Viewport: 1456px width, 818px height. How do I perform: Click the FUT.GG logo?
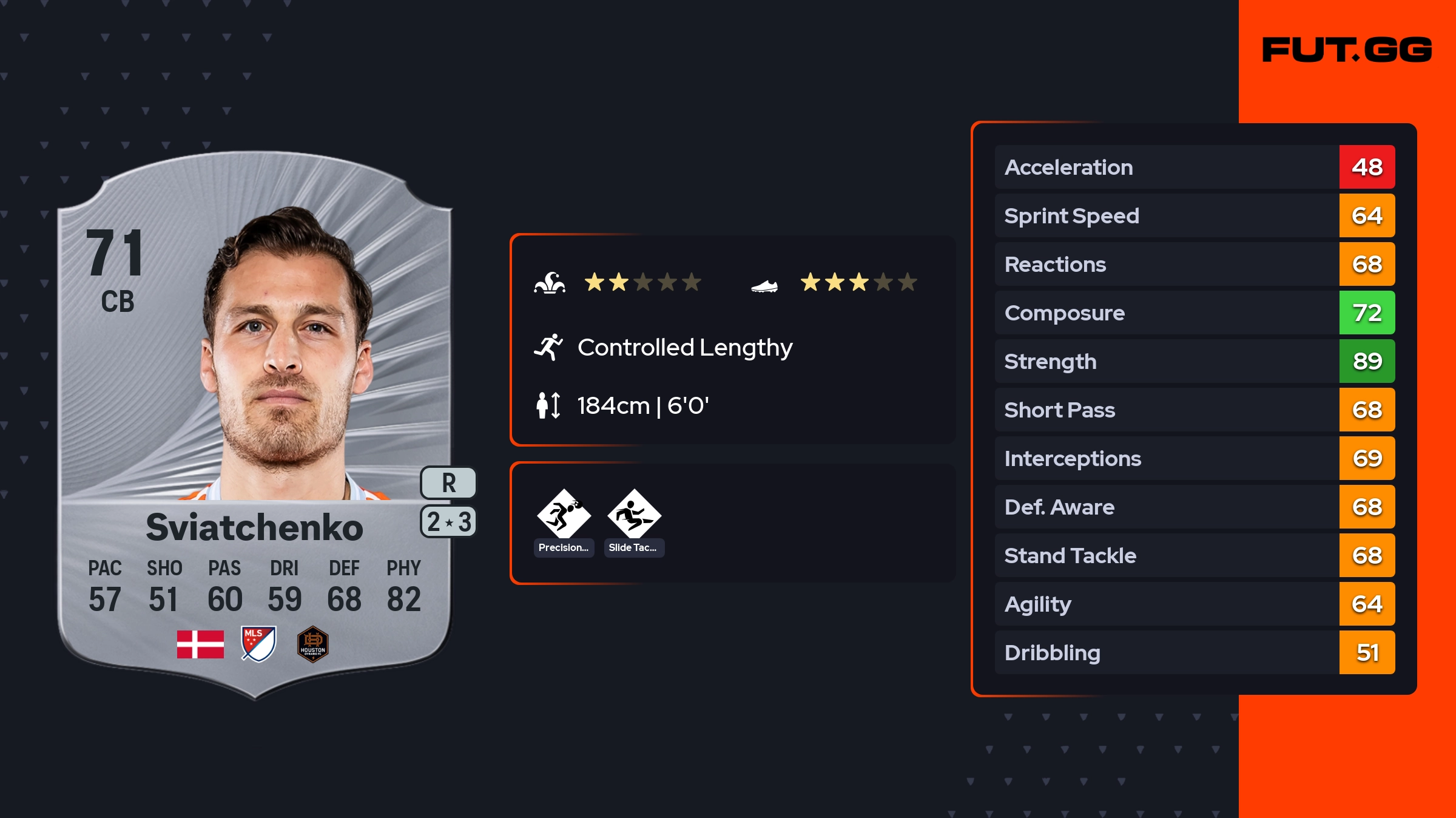(x=1347, y=50)
